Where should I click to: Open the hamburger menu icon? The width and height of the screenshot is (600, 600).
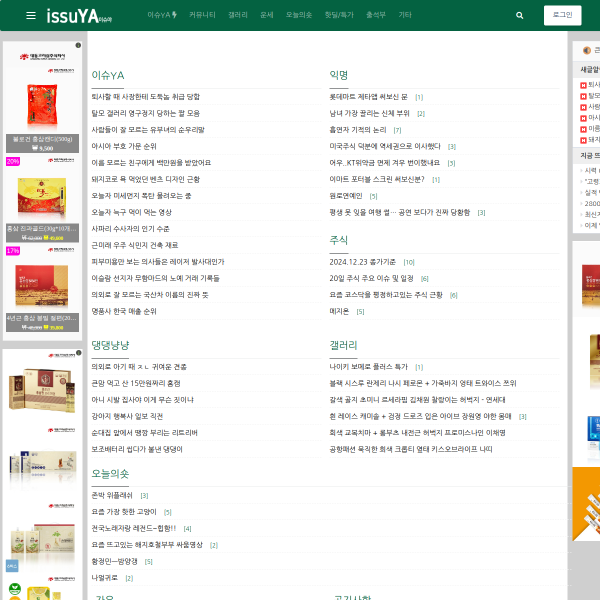coord(31,15)
